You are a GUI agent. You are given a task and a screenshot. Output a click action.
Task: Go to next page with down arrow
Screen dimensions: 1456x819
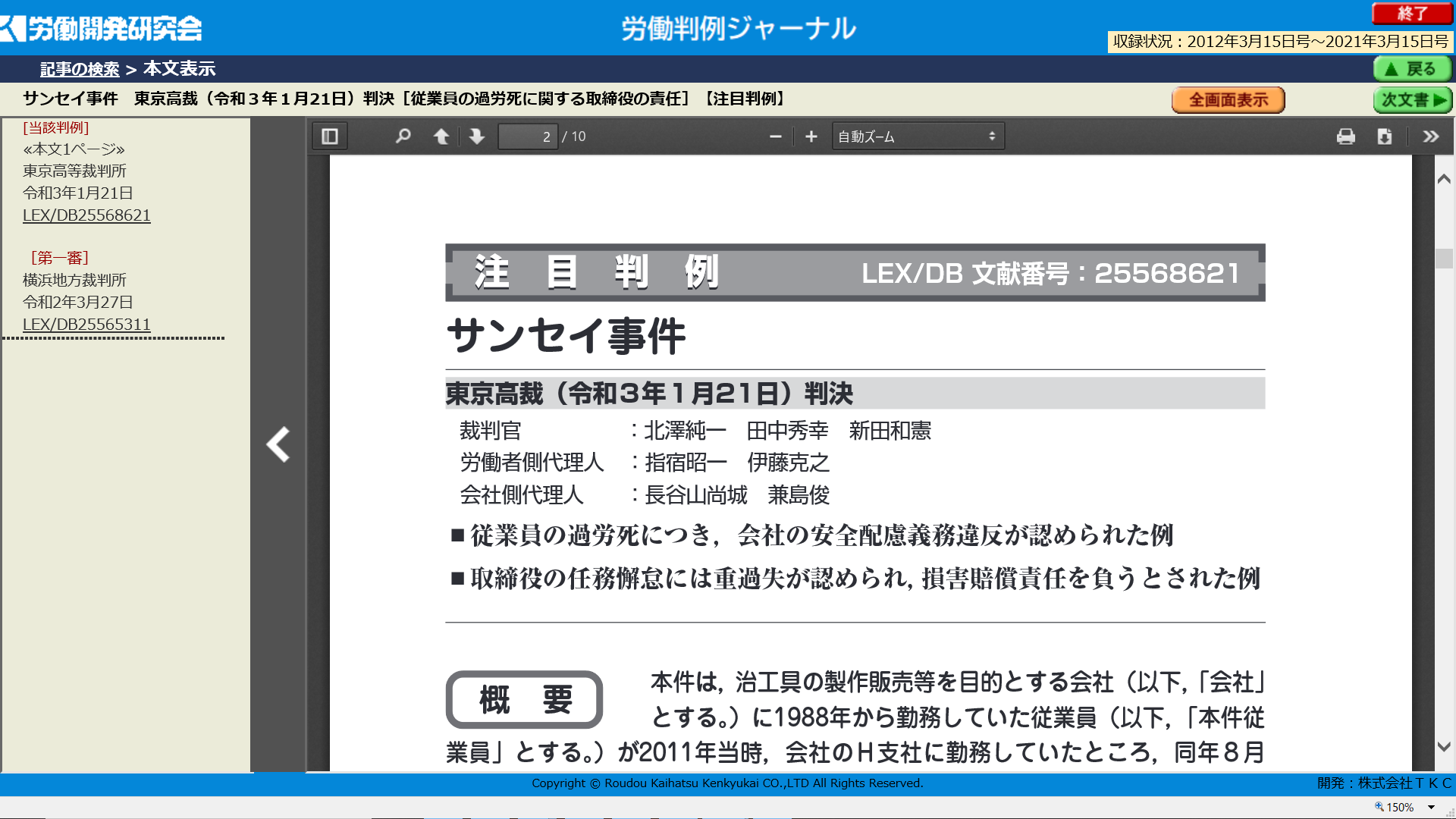477,136
